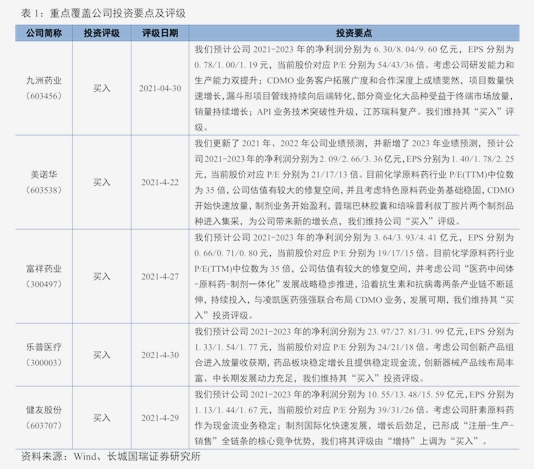This screenshot has width=534, height=469.
Task: Click company name 富祥药业
Action: click(x=44, y=269)
